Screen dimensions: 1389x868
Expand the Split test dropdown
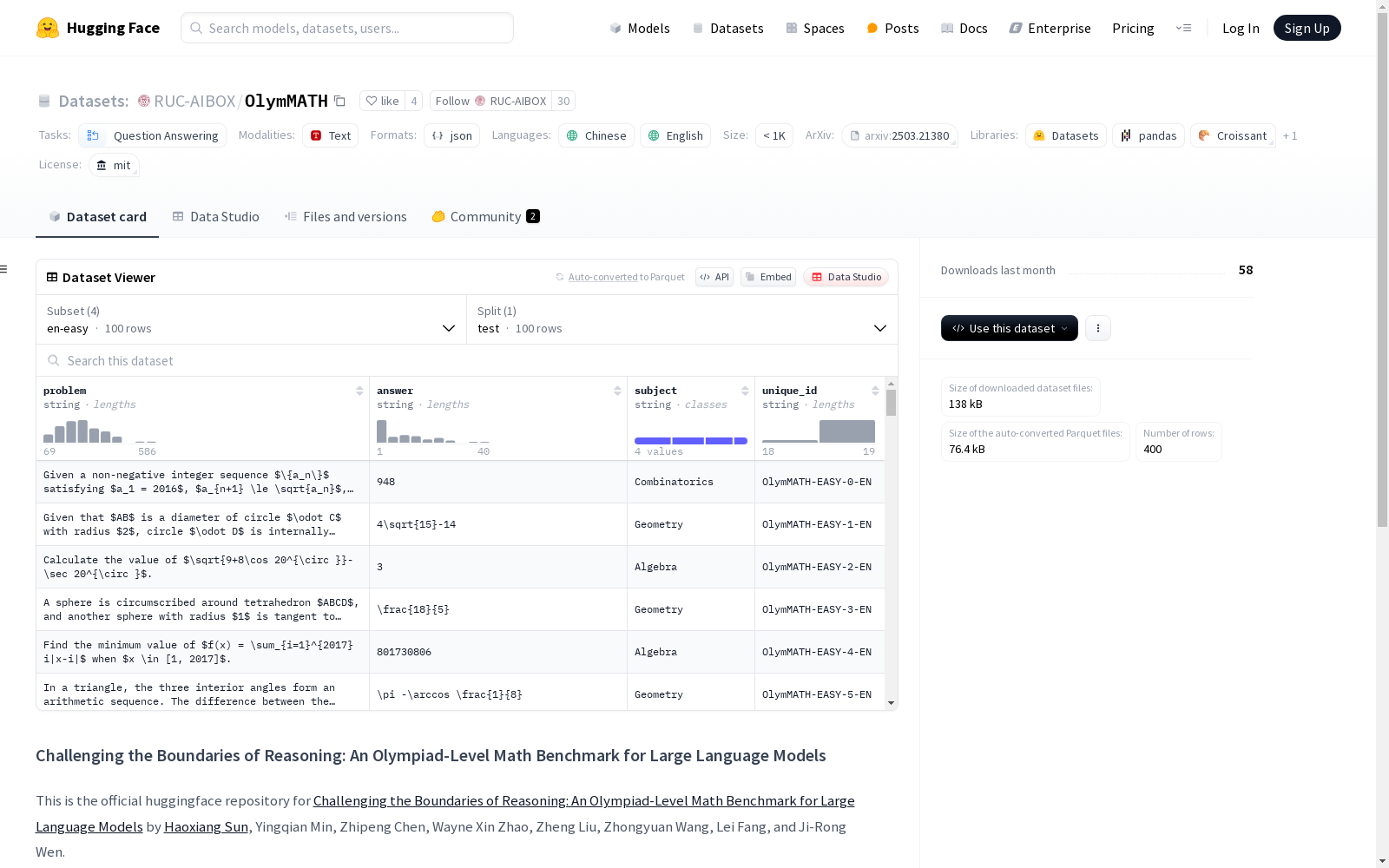(682, 319)
